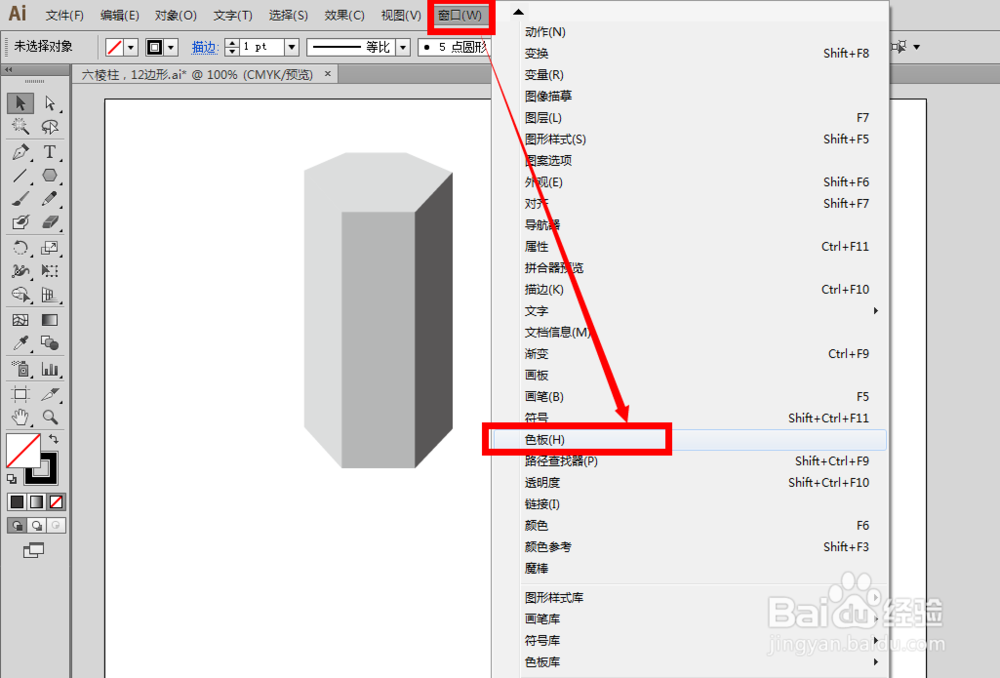Collapse the toolbox double-arrow
Image resolution: width=1000 pixels, height=678 pixels.
pyautogui.click(x=8, y=70)
